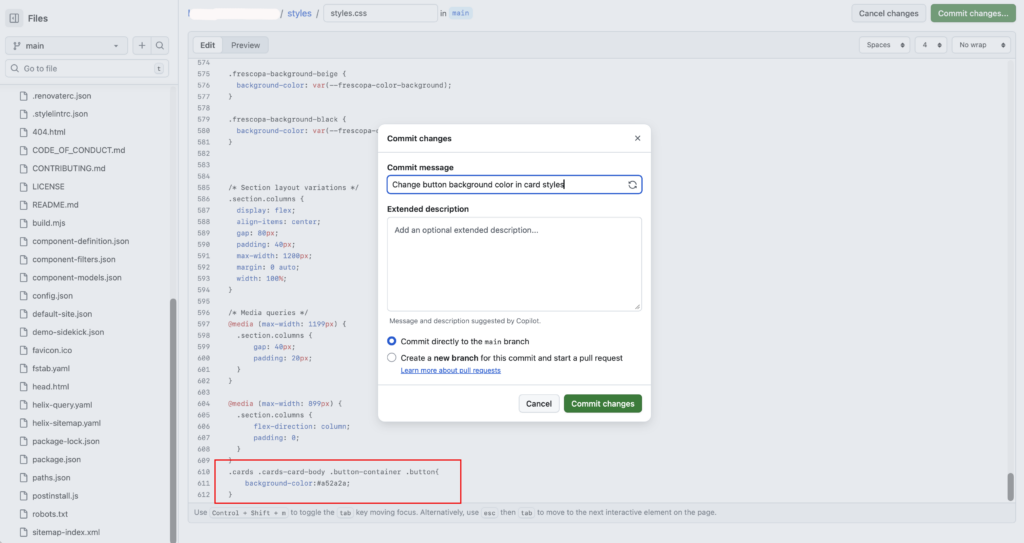Open paths.json in file tree
The image size is (1024, 543).
[x=51, y=478]
